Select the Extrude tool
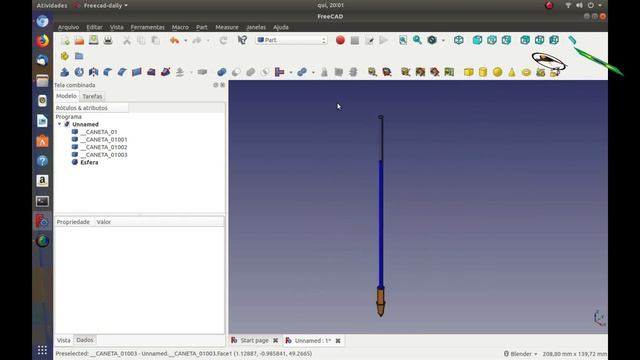640x360 pixels. click(x=64, y=72)
